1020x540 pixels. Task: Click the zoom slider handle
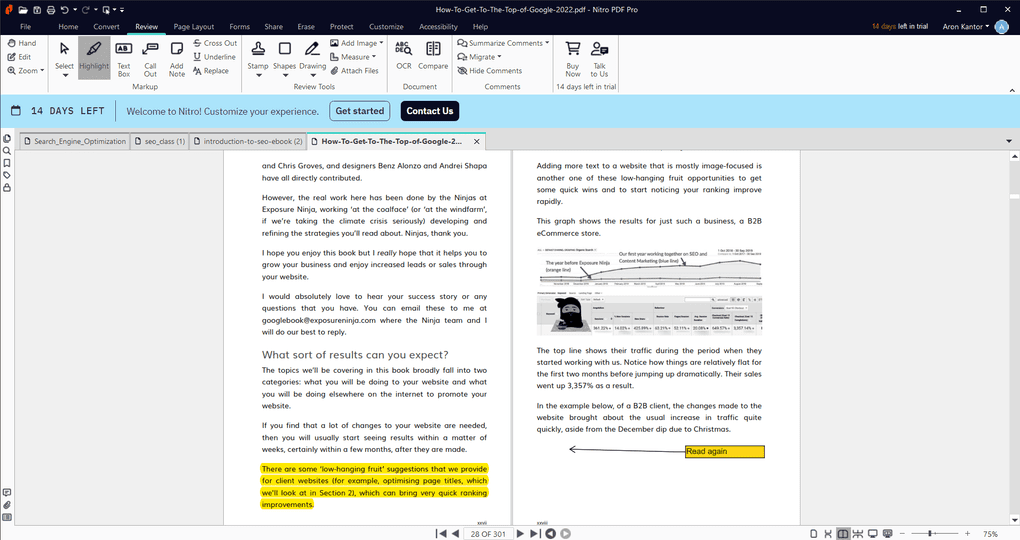930,533
